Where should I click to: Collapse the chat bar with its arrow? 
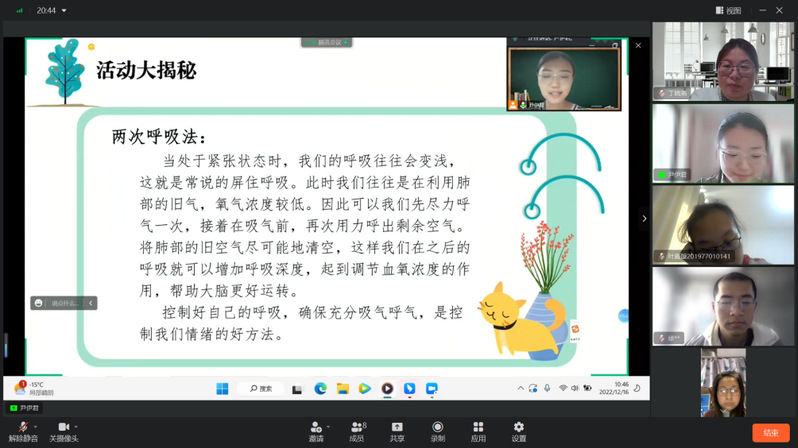[x=91, y=303]
